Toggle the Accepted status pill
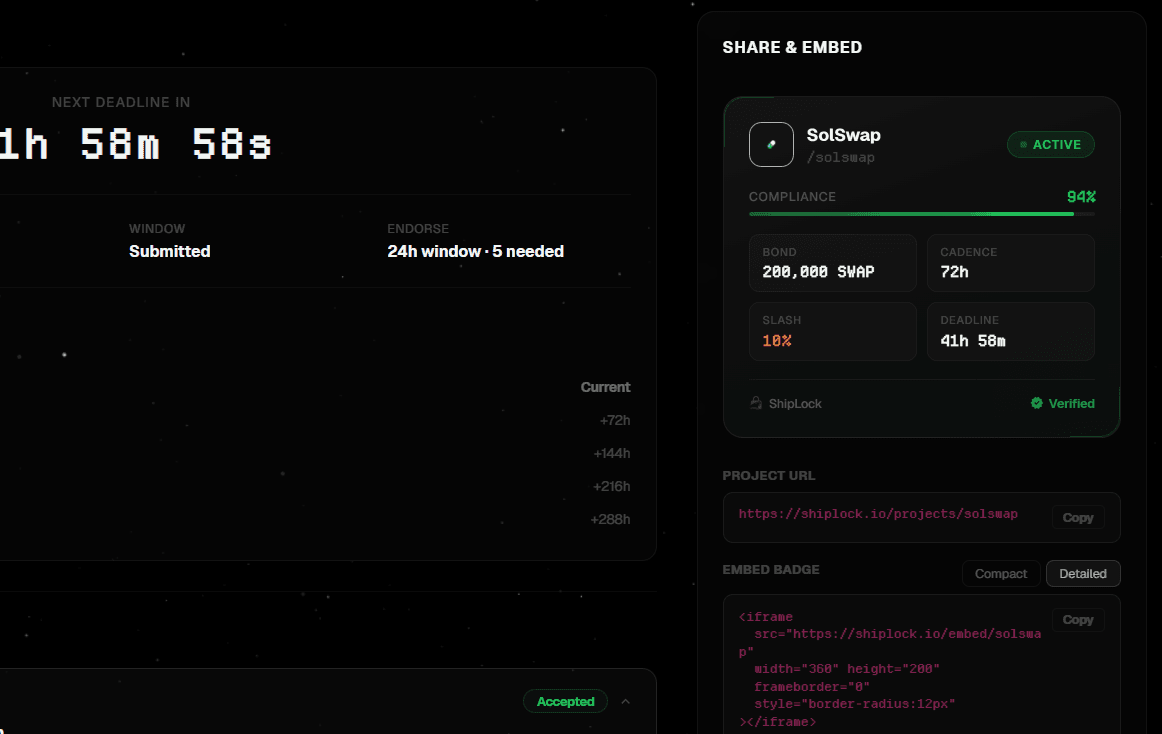1162x734 pixels. coord(565,701)
